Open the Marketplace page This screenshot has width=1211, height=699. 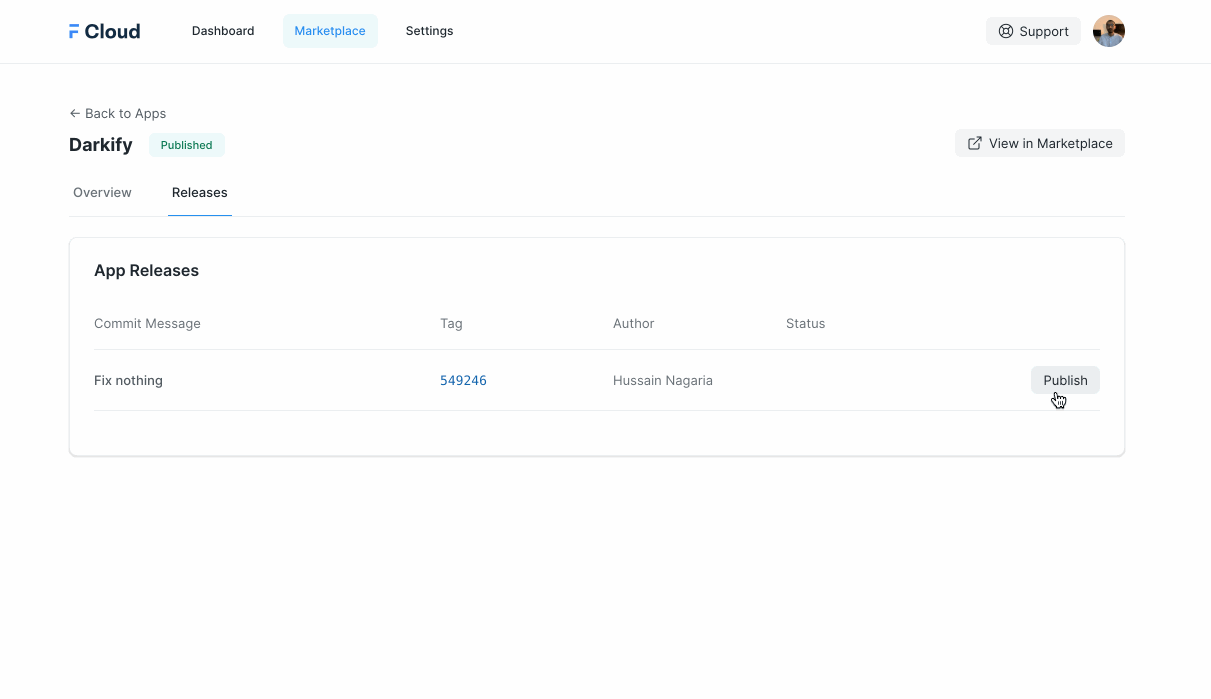point(330,30)
